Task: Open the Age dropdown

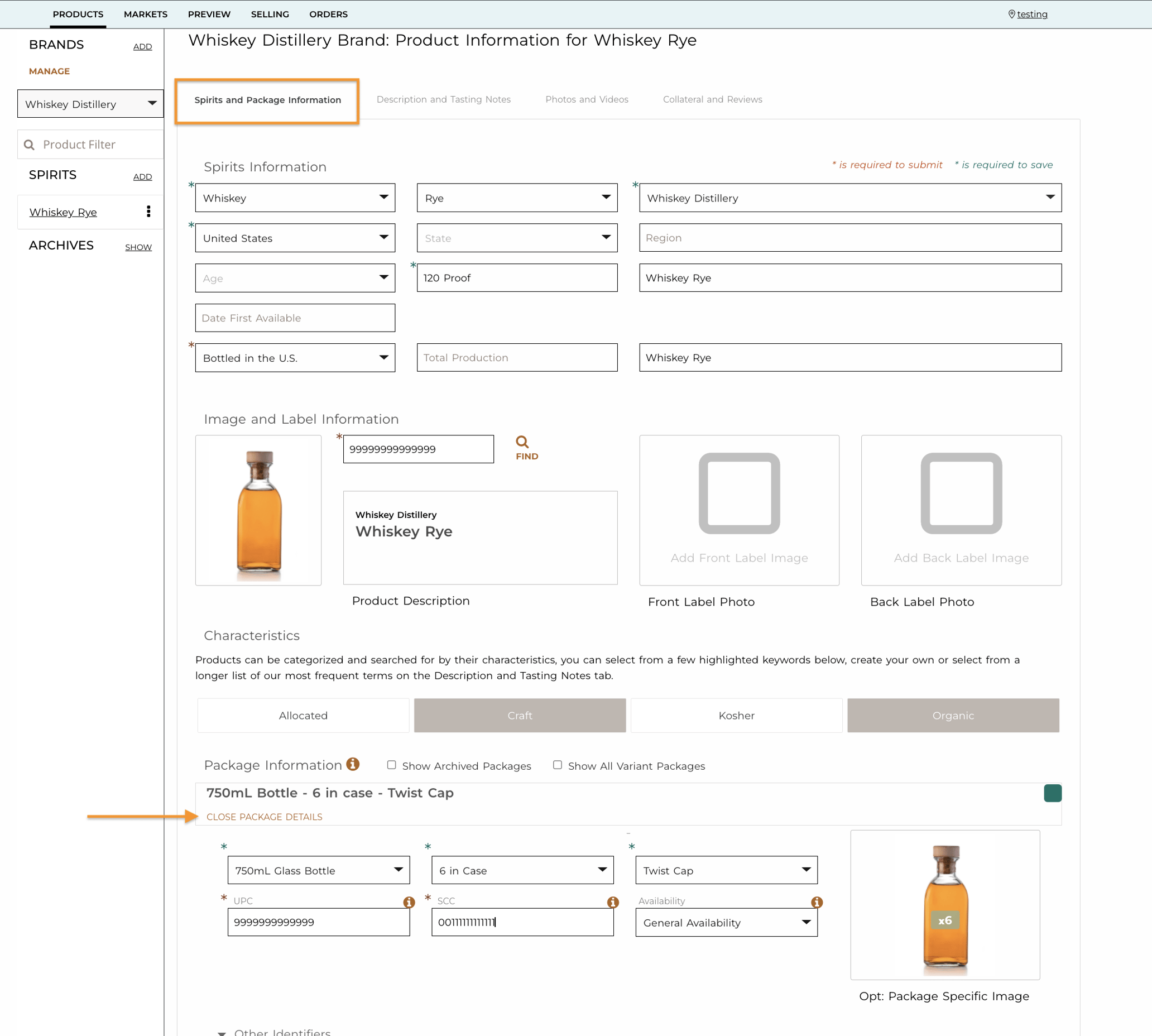Action: (295, 278)
